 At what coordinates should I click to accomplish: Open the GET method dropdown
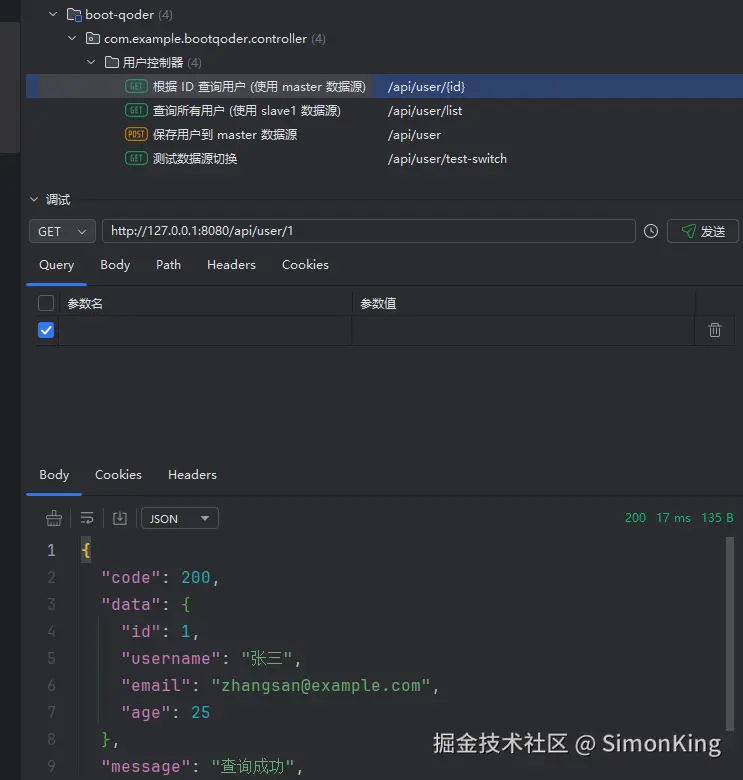[x=62, y=231]
